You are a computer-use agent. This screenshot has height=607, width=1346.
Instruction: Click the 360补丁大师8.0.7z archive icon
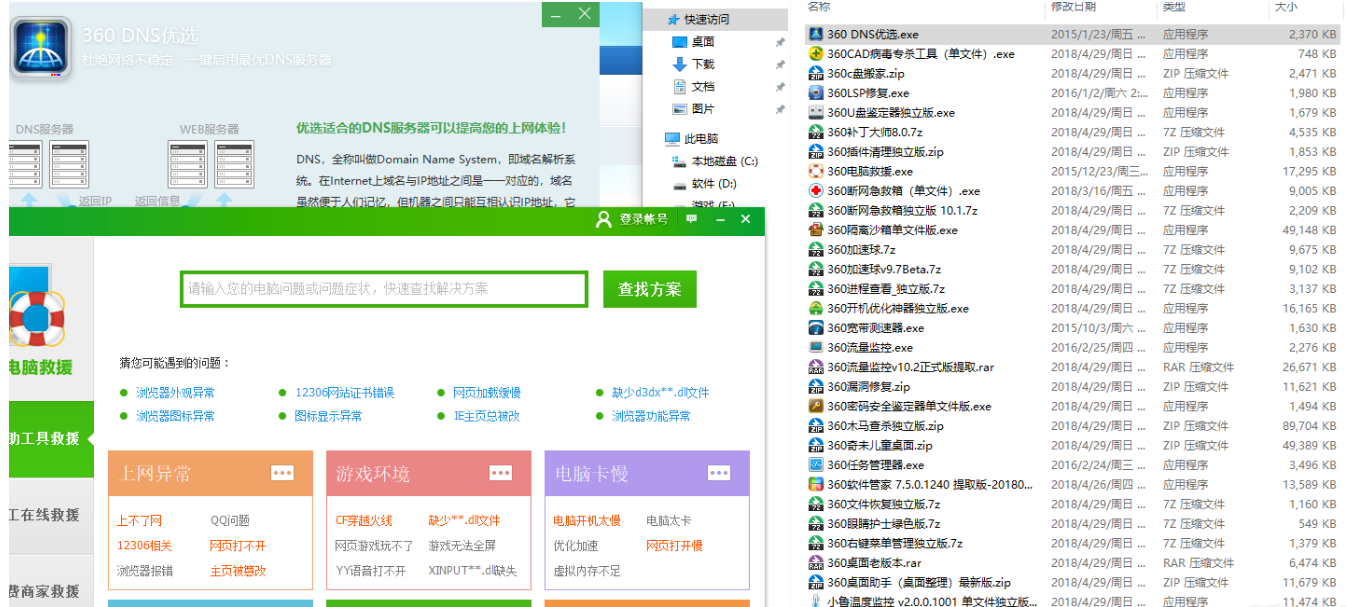coord(816,132)
